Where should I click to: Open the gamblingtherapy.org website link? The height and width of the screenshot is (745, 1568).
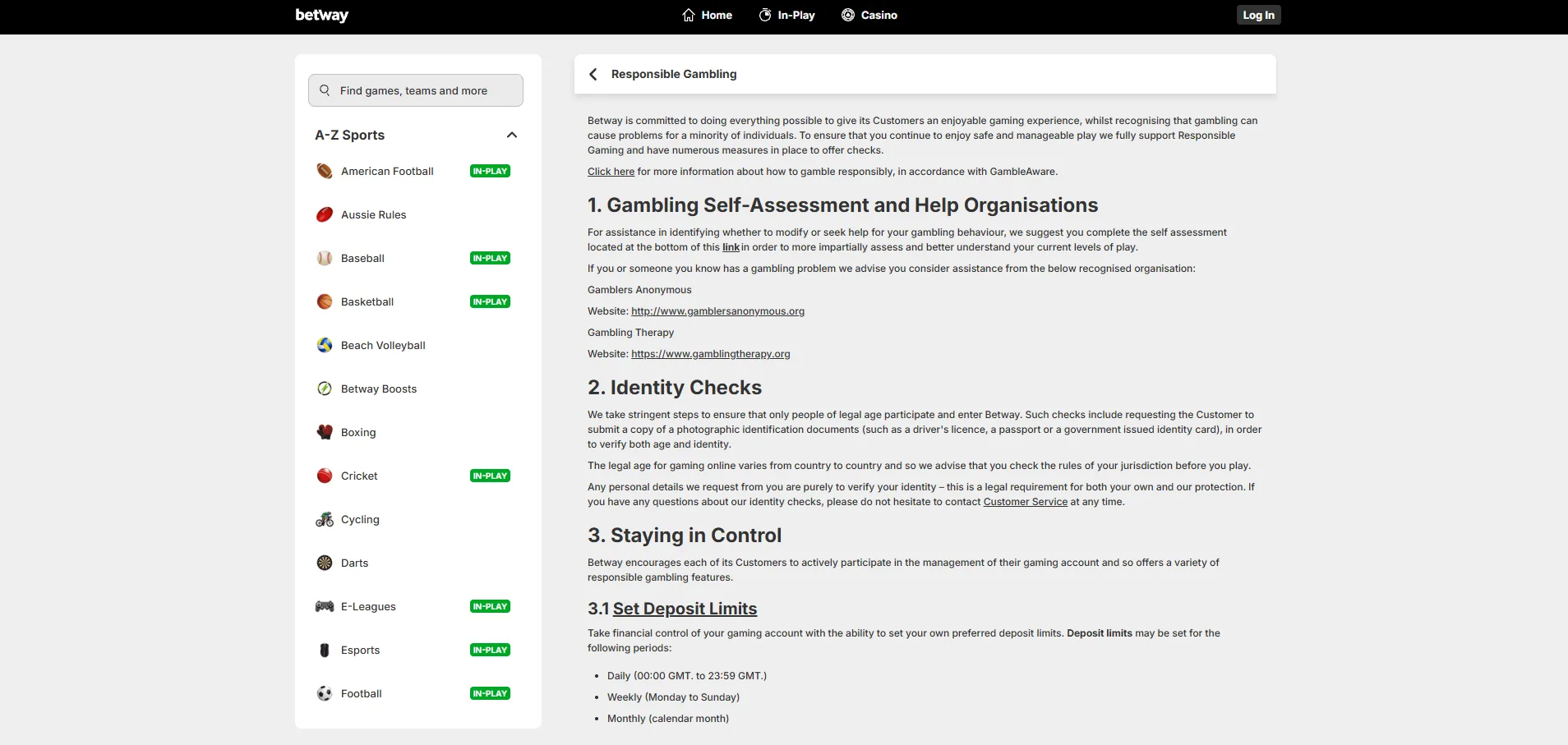[x=710, y=354]
